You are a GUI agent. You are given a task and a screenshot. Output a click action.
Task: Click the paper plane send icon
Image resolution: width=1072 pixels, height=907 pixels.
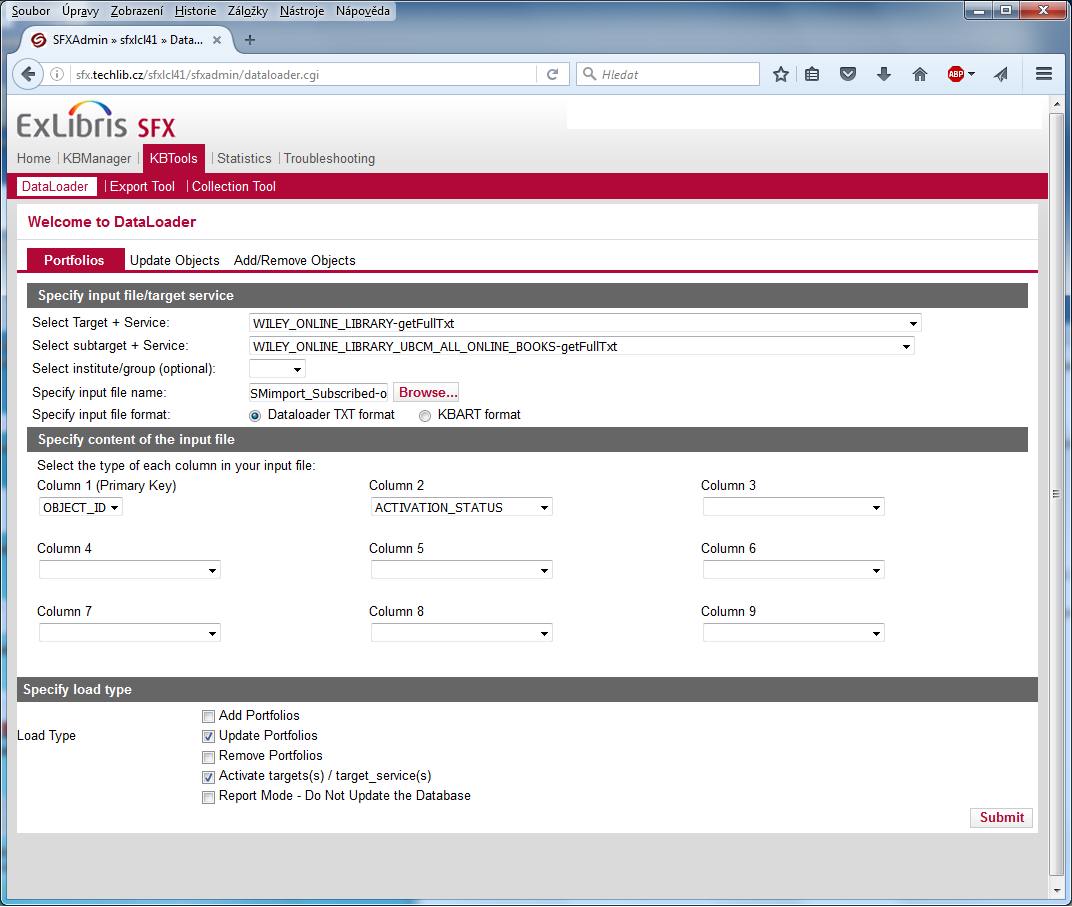(x=1001, y=75)
